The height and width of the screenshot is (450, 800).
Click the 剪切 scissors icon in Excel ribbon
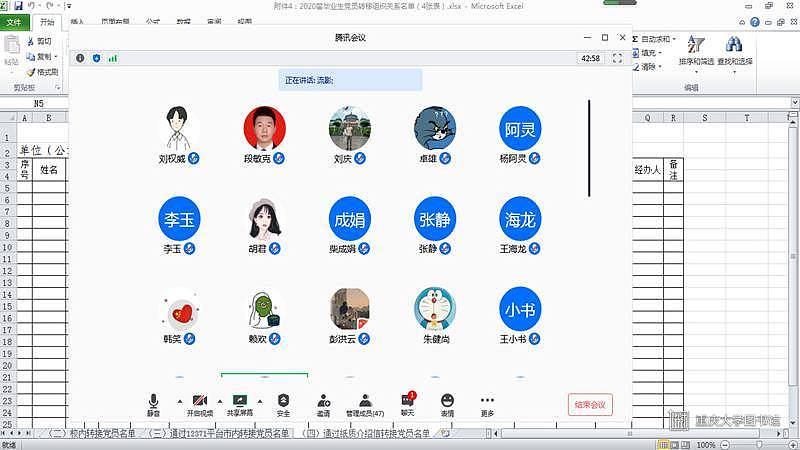(30, 41)
